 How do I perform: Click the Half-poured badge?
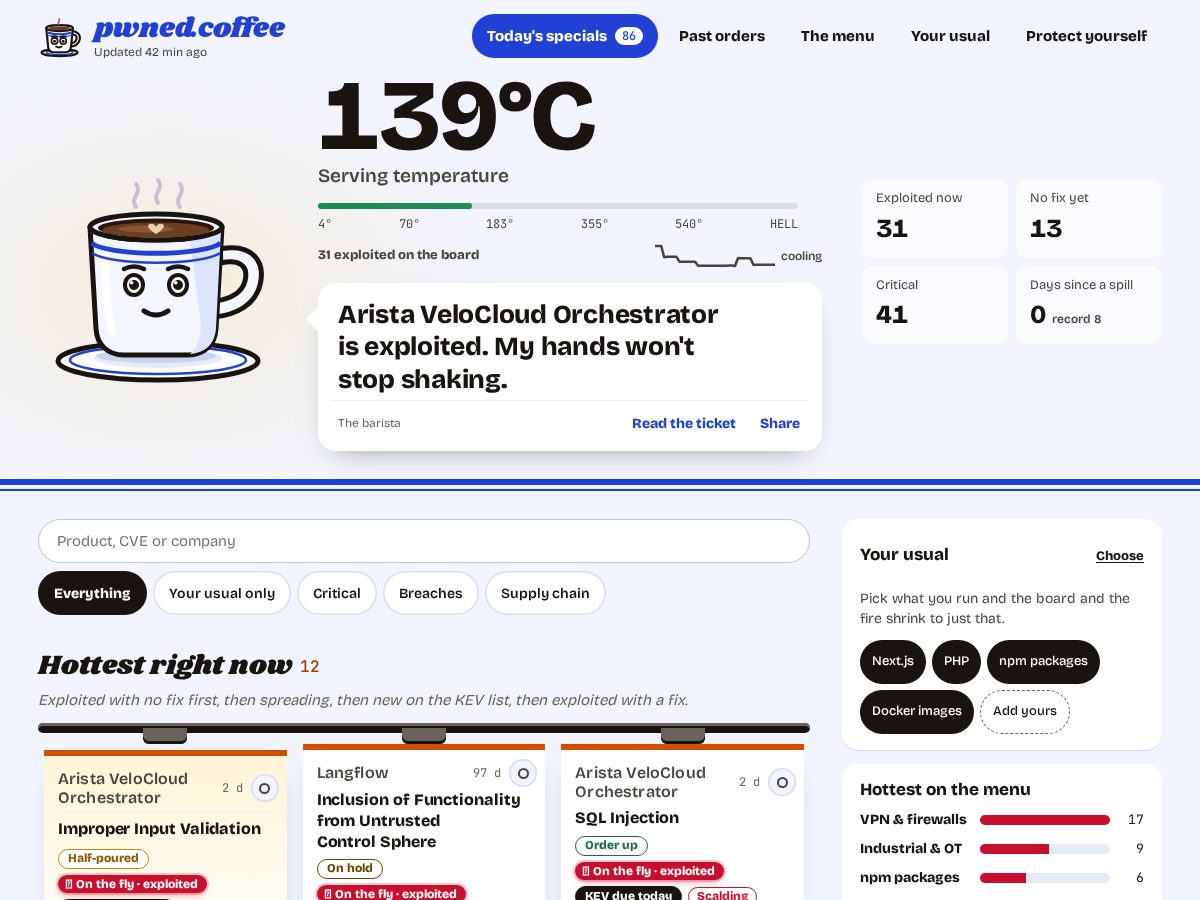click(103, 859)
